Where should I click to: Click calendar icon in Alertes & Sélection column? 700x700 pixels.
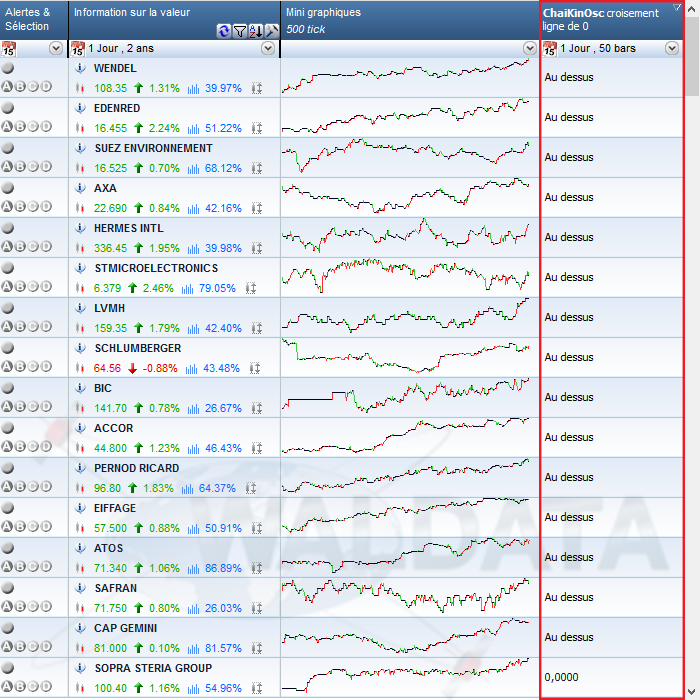8,49
